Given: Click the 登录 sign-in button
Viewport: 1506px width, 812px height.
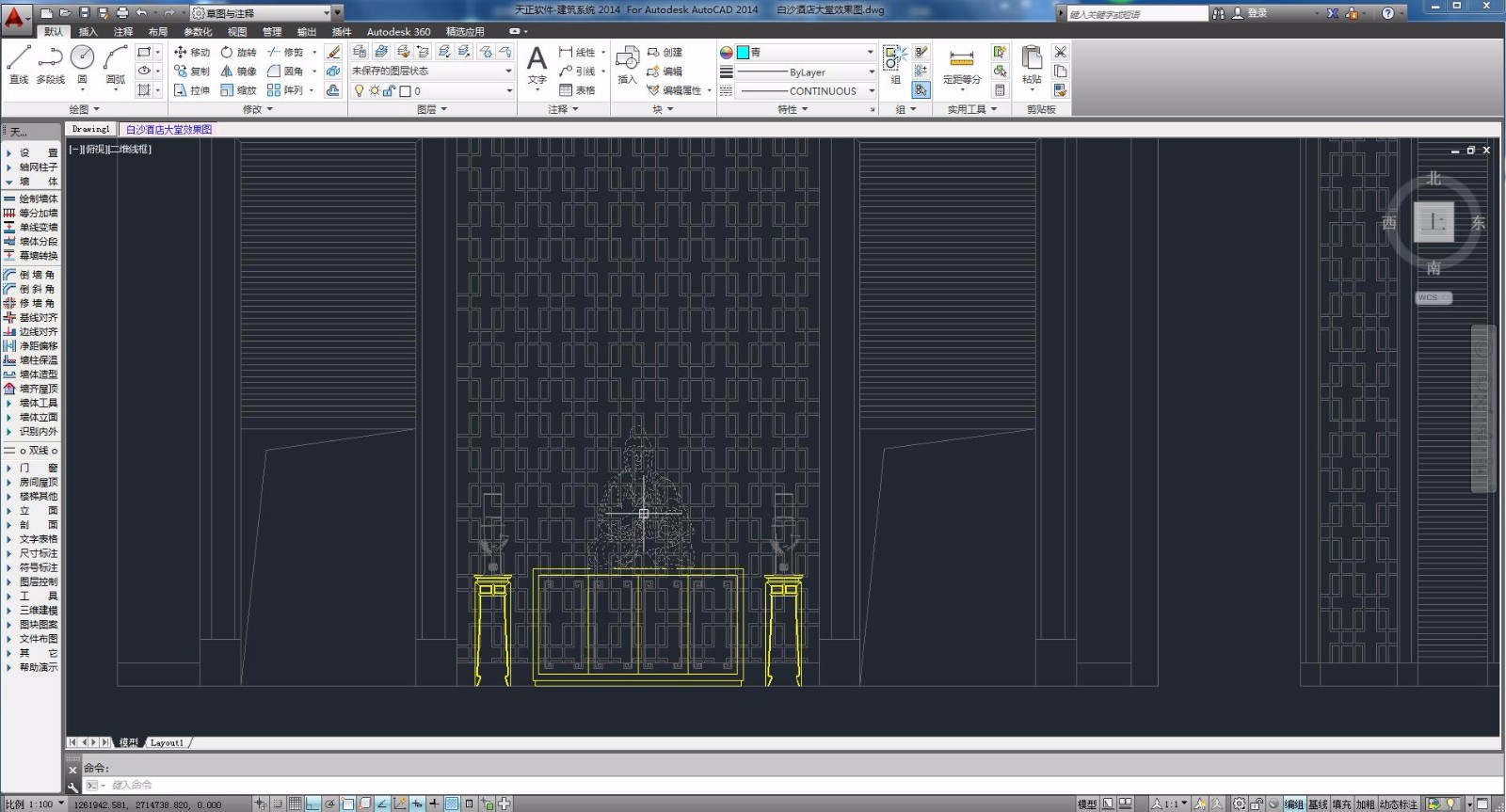Looking at the screenshot, I should coord(1257,13).
